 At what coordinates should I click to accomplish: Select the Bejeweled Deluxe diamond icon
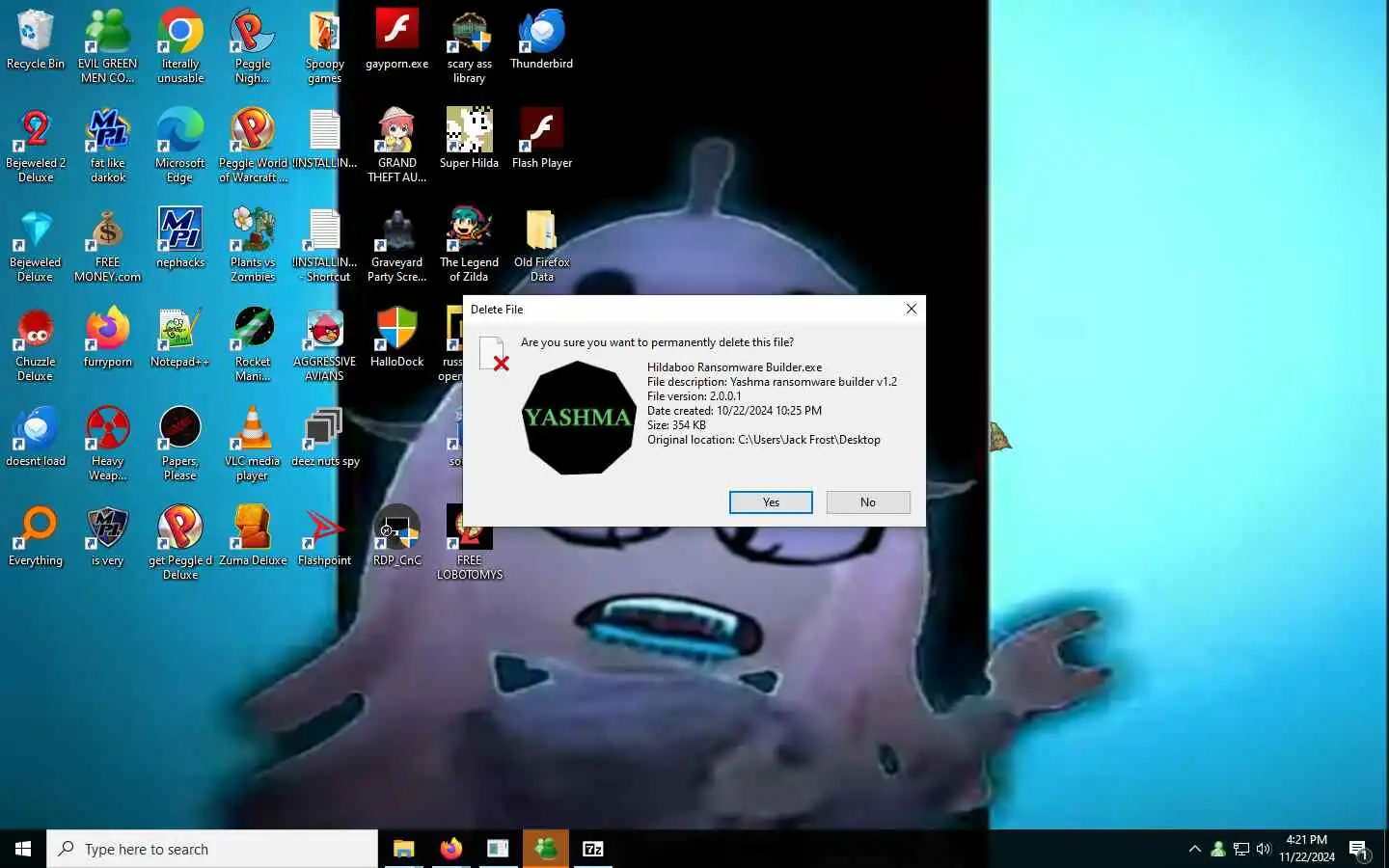pyautogui.click(x=36, y=245)
